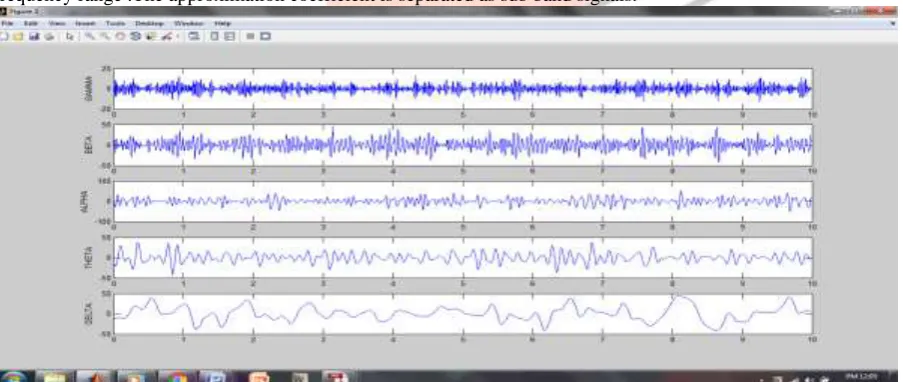This screenshot has width=903, height=382.
Task: Activate the Zoom Out tool
Action: (x=105, y=36)
